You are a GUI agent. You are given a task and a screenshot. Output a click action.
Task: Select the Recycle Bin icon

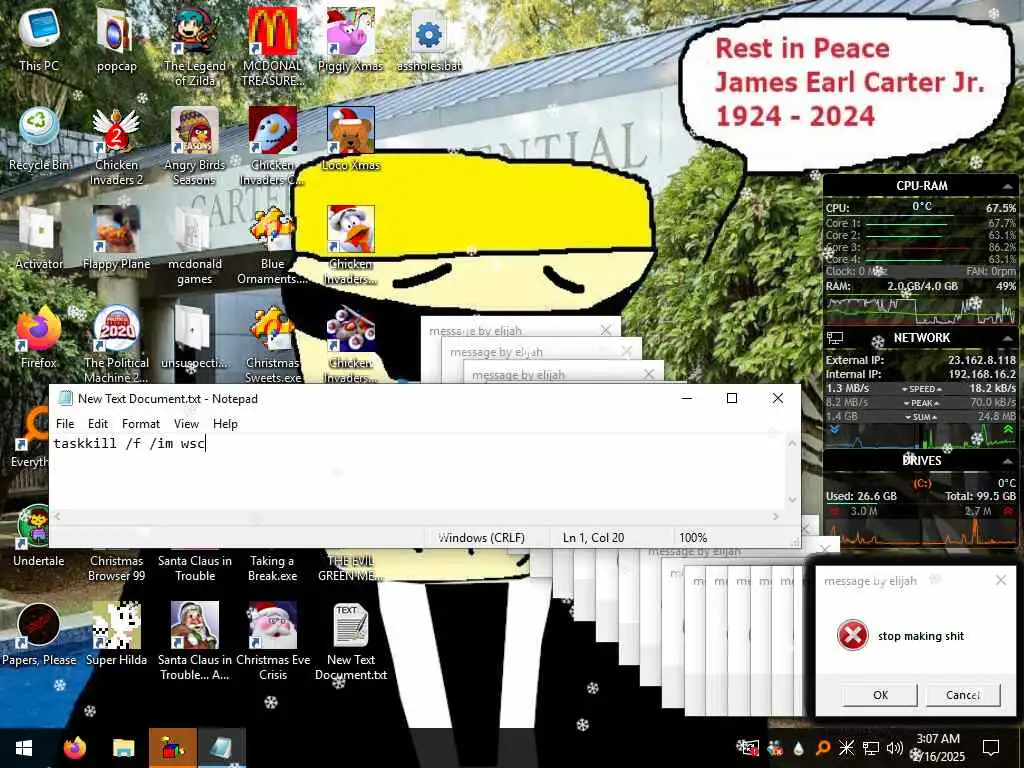pos(39,138)
